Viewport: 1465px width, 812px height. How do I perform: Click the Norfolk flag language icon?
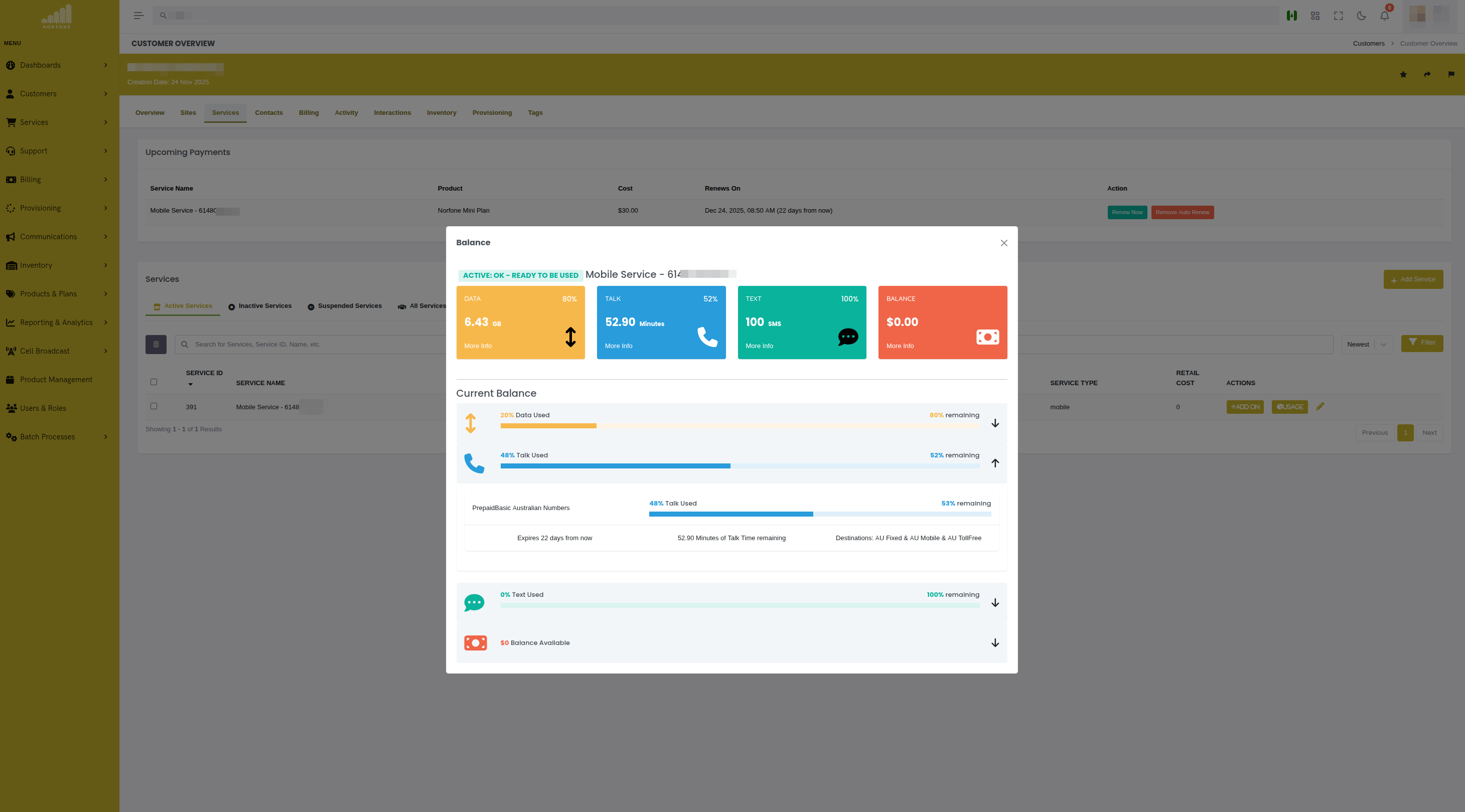1291,16
